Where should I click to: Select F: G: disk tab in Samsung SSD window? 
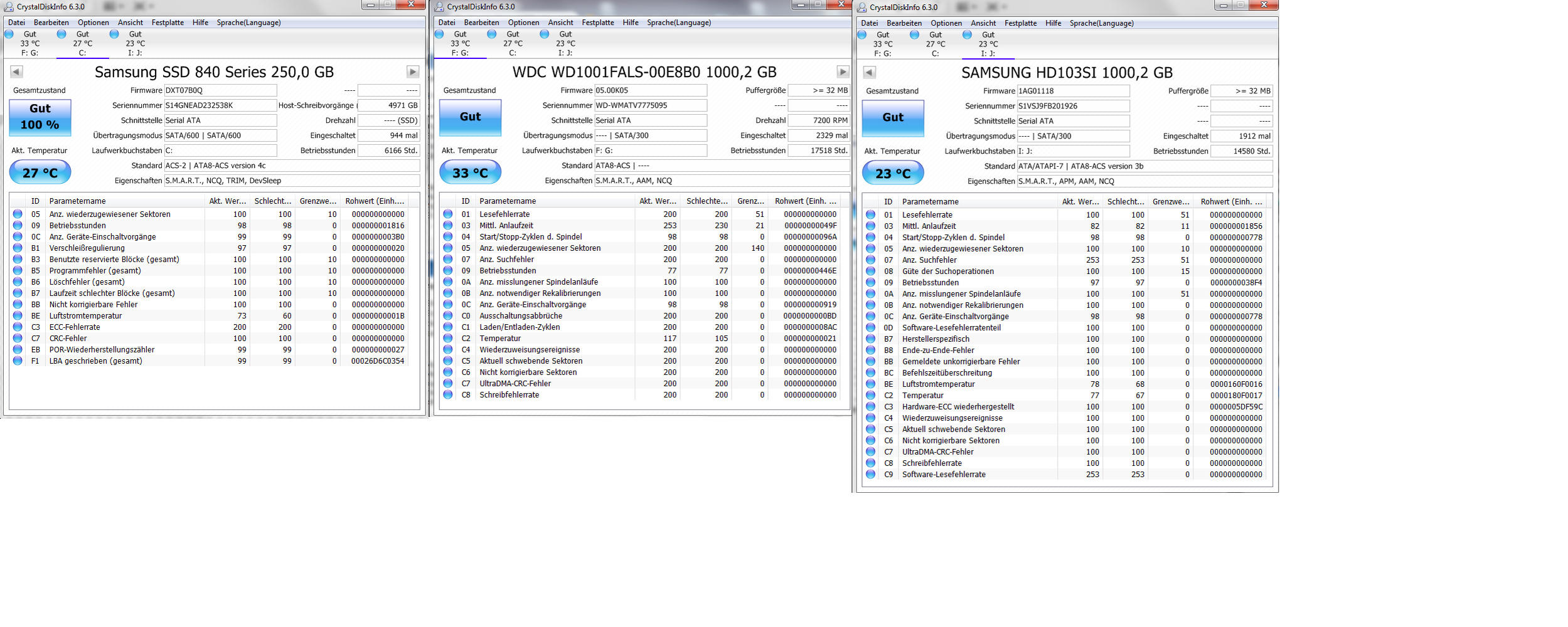[x=29, y=43]
